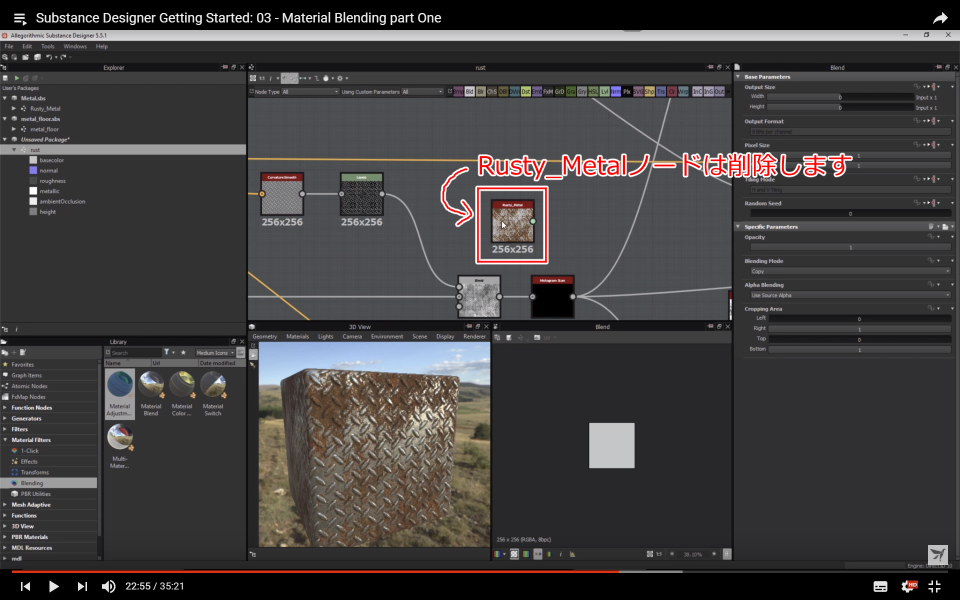The width and height of the screenshot is (960, 600).
Task: Add a Gradient Map node via the Gra shortcut
Action: [571, 92]
